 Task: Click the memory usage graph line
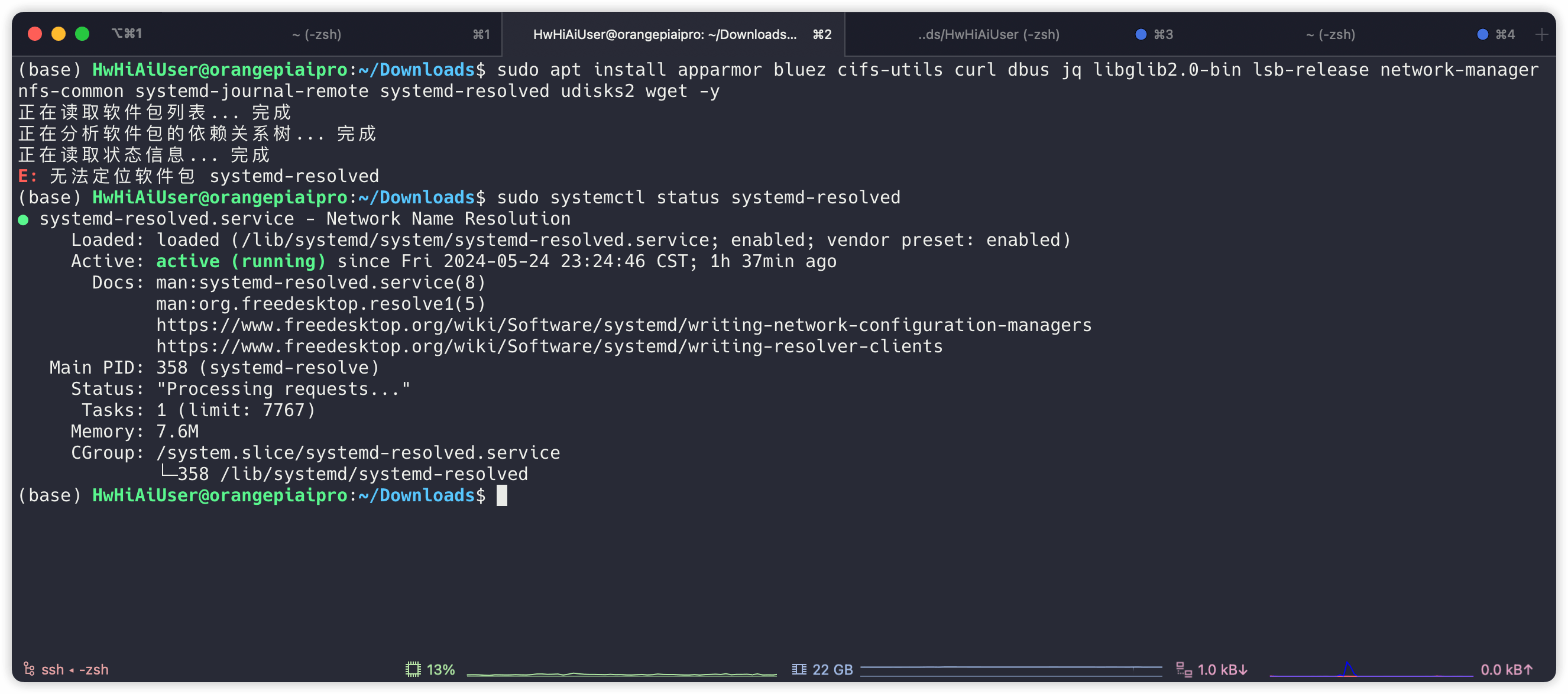click(x=1010, y=669)
